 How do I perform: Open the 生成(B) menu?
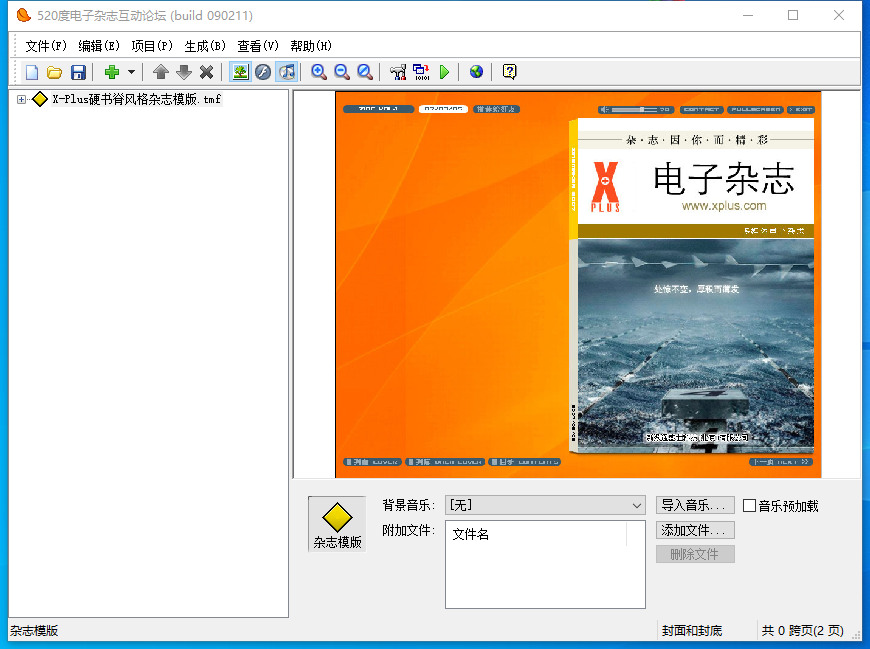pos(205,46)
